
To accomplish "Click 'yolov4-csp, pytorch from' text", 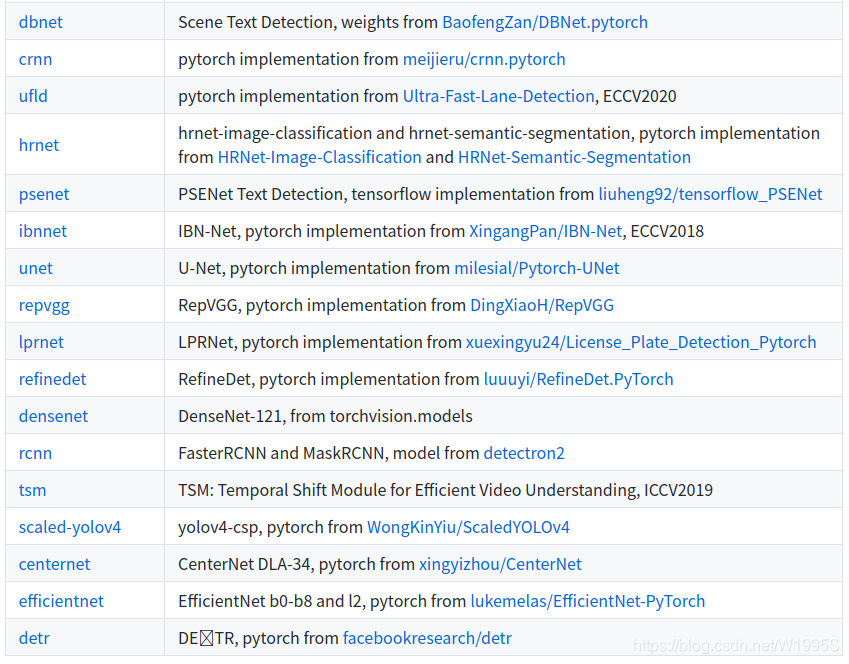I will click(x=270, y=527).
